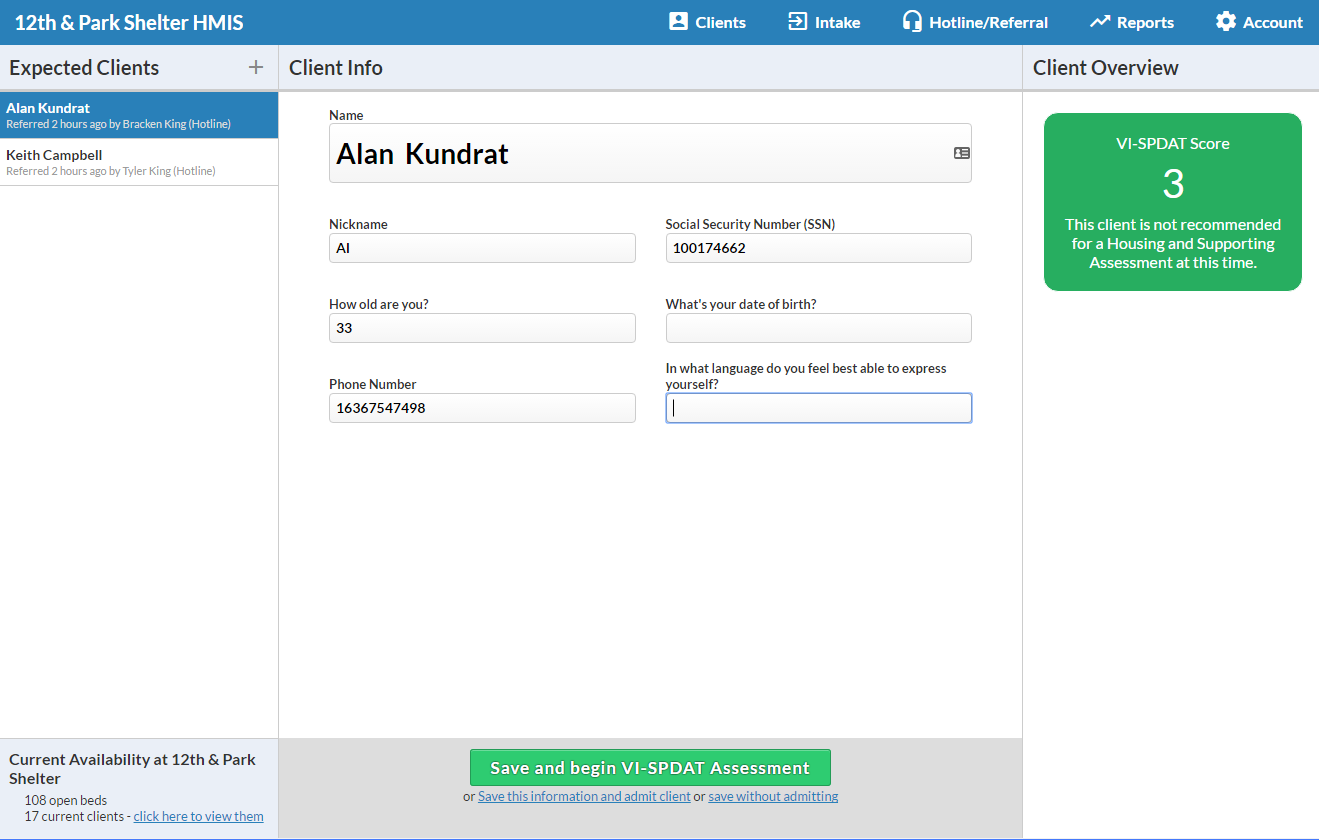This screenshot has width=1319, height=840.
Task: Click the Client Info heading
Action: pyautogui.click(x=336, y=68)
